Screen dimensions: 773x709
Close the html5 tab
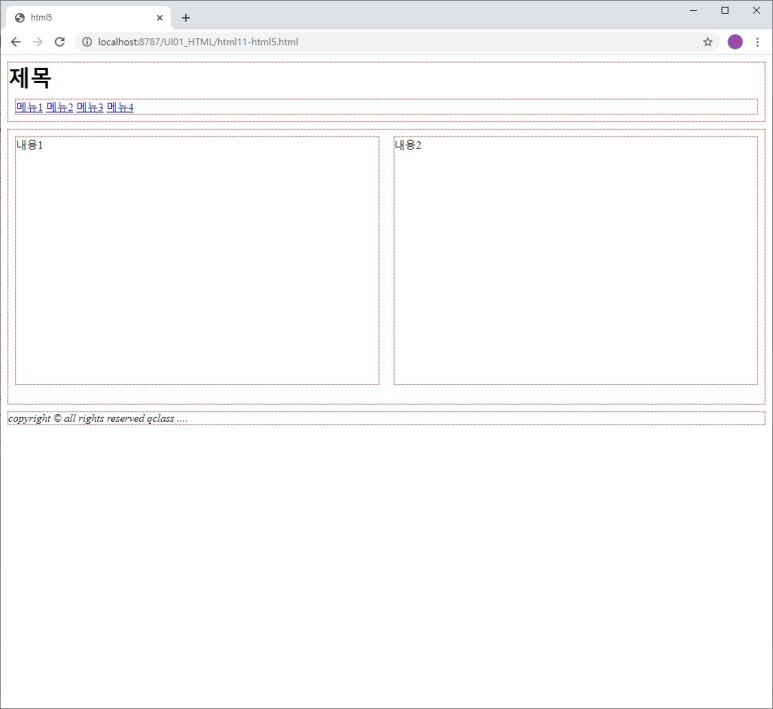[x=159, y=18]
